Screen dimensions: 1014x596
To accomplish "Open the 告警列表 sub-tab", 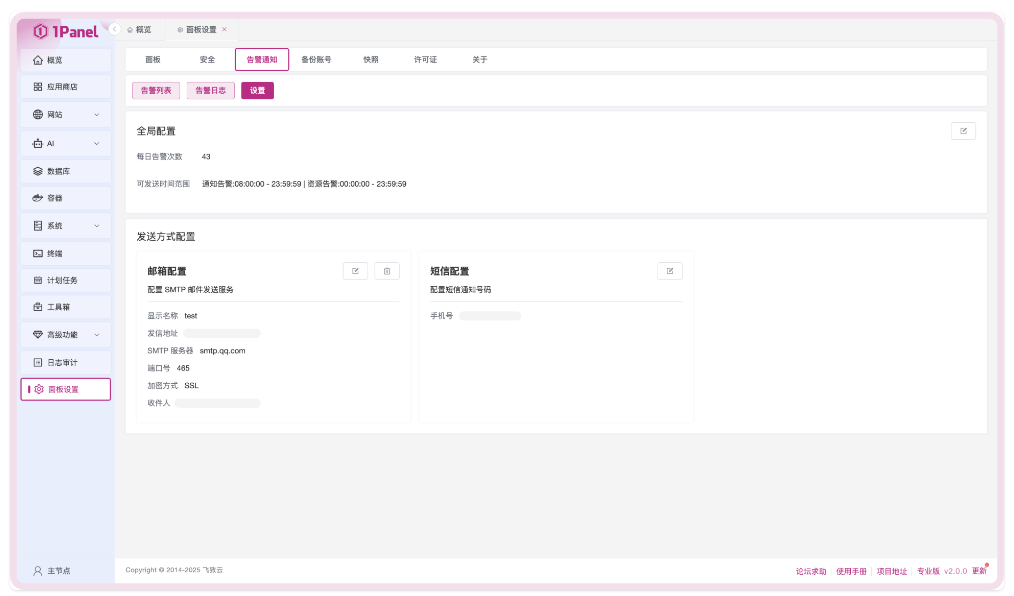I will tap(156, 91).
